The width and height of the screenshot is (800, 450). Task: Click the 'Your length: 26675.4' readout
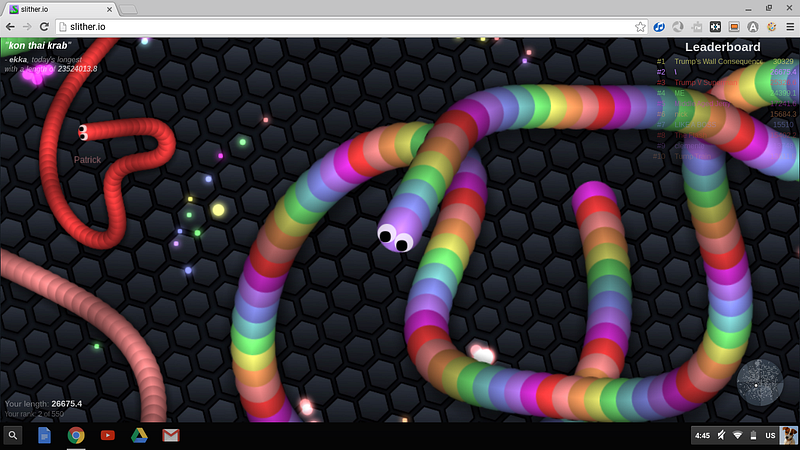click(x=43, y=404)
